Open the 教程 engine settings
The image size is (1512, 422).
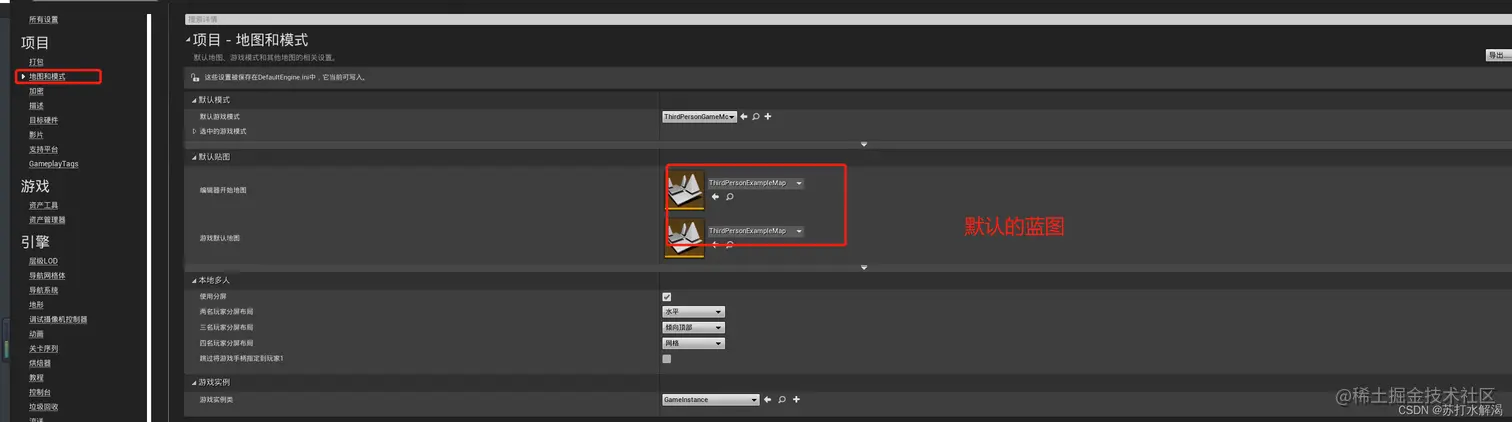coord(37,378)
